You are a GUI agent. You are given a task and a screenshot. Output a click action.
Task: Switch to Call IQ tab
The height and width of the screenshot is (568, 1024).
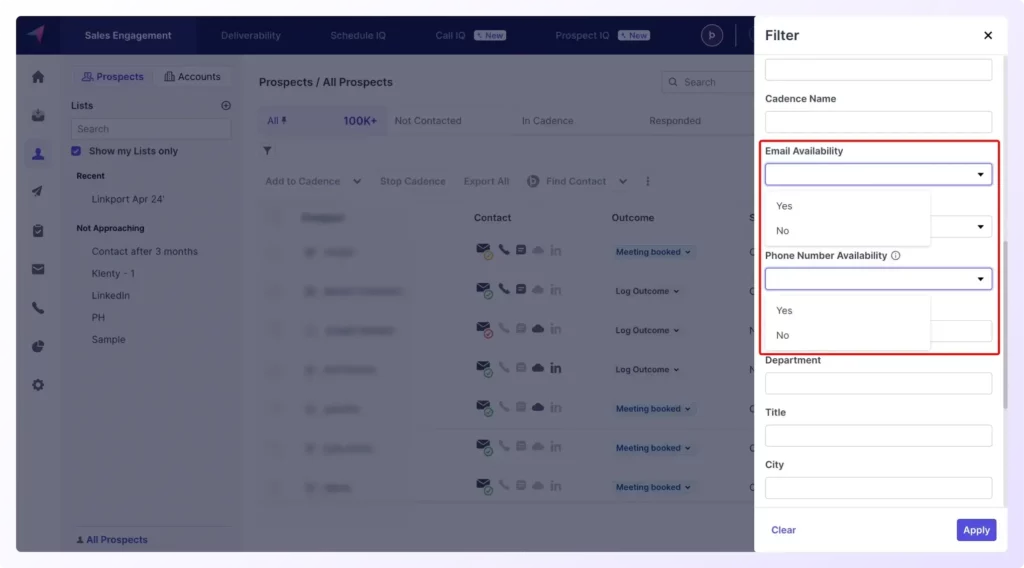470,35
